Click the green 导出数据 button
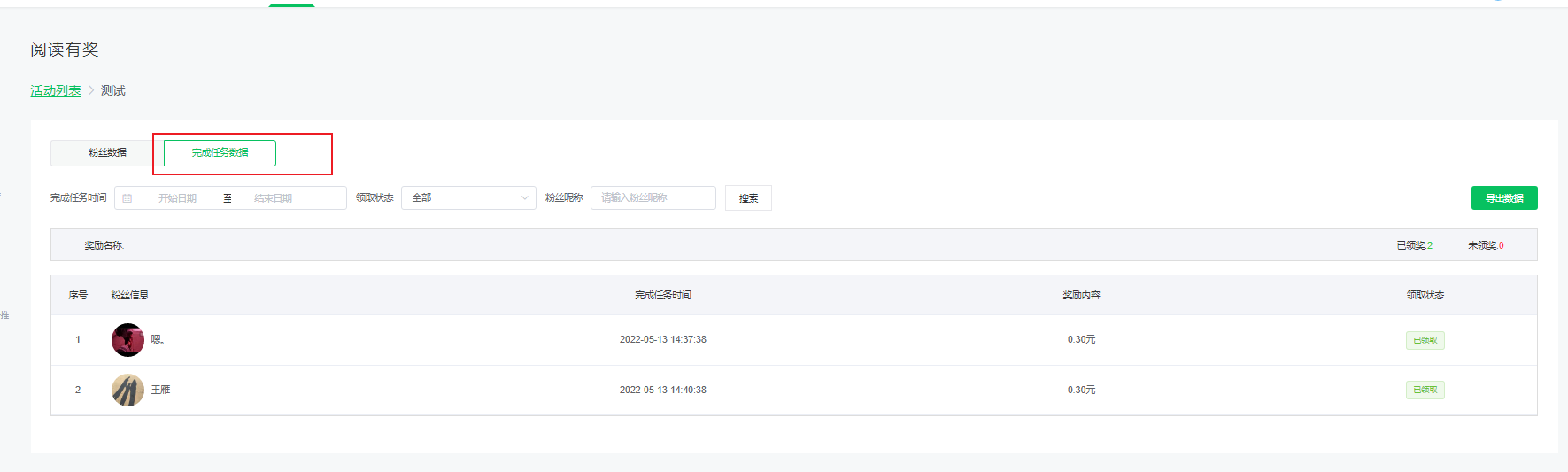The image size is (1568, 472). point(1503,198)
